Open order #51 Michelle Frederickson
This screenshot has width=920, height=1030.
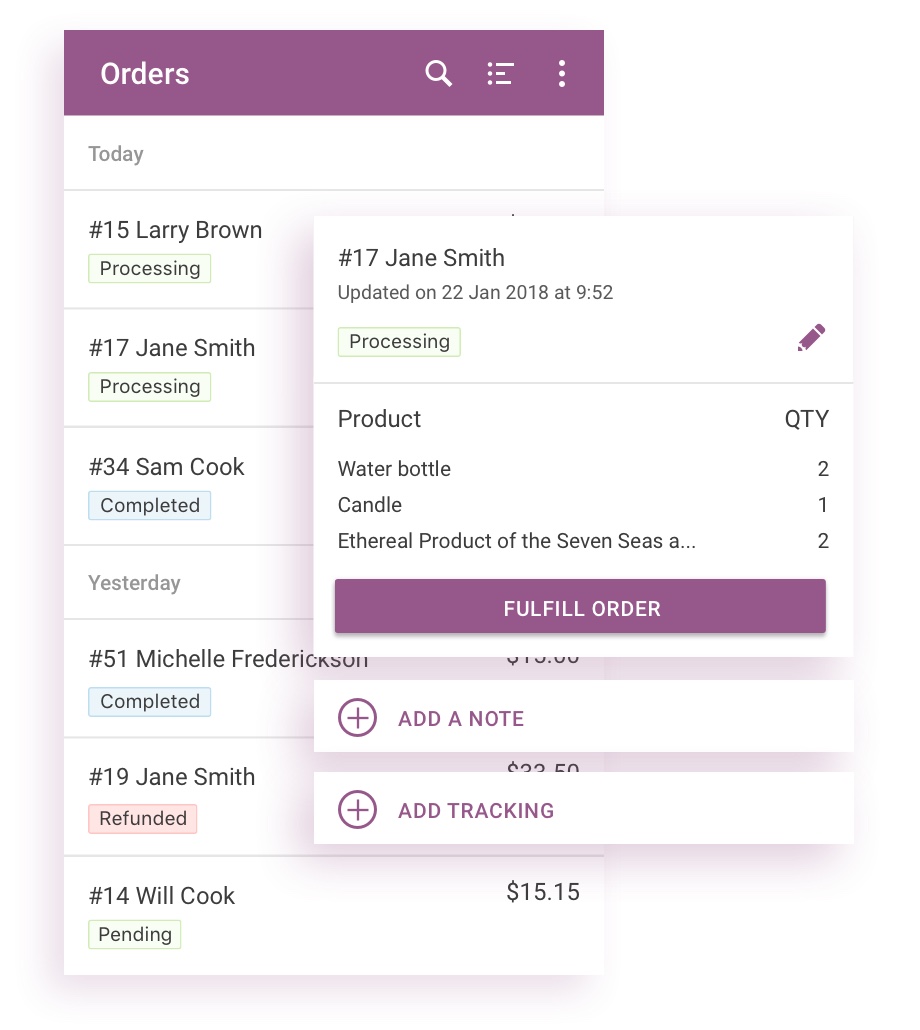(200, 660)
